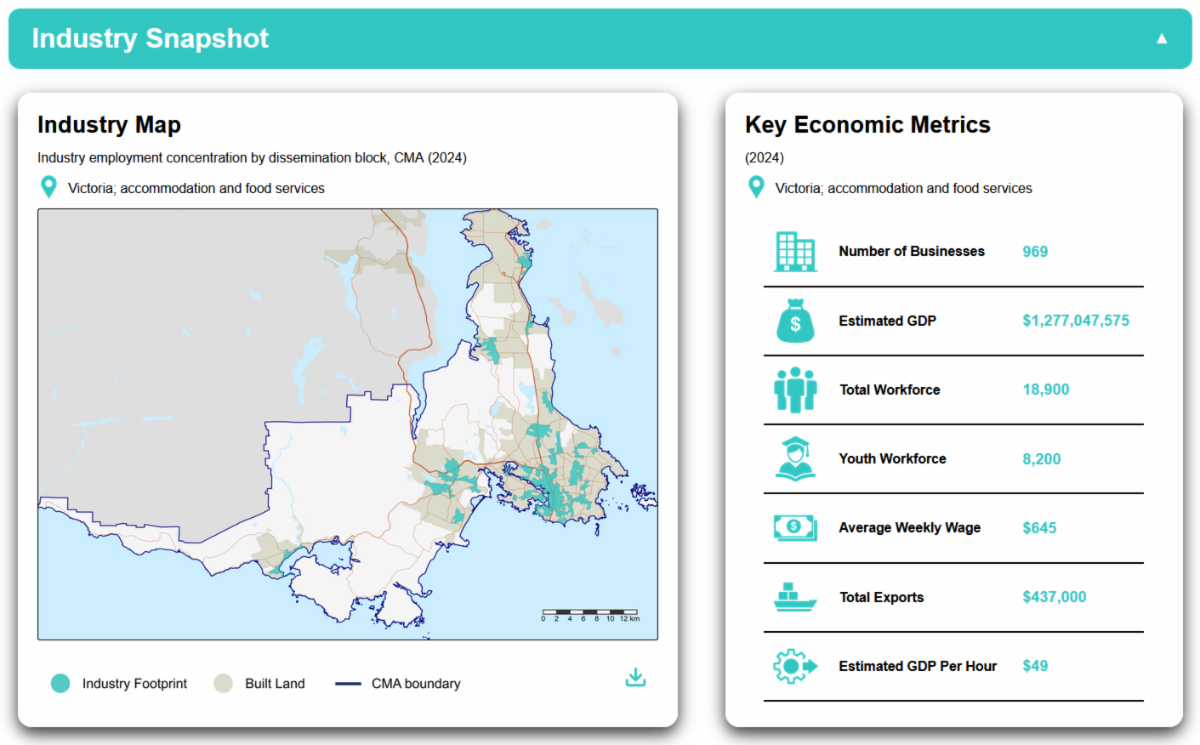This screenshot has width=1200, height=745.
Task: Click the Industry Footprint legend swatch
Action: pos(61,684)
